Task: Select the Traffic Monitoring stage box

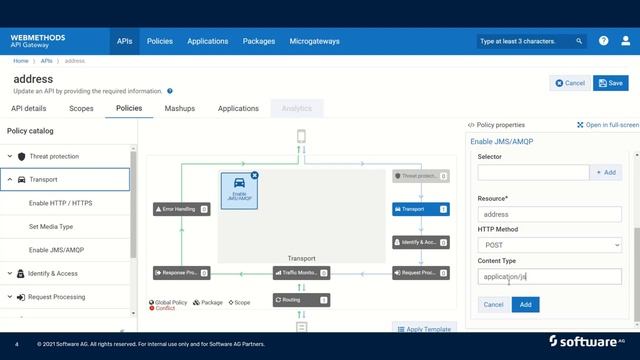Action: pyautogui.click(x=301, y=273)
